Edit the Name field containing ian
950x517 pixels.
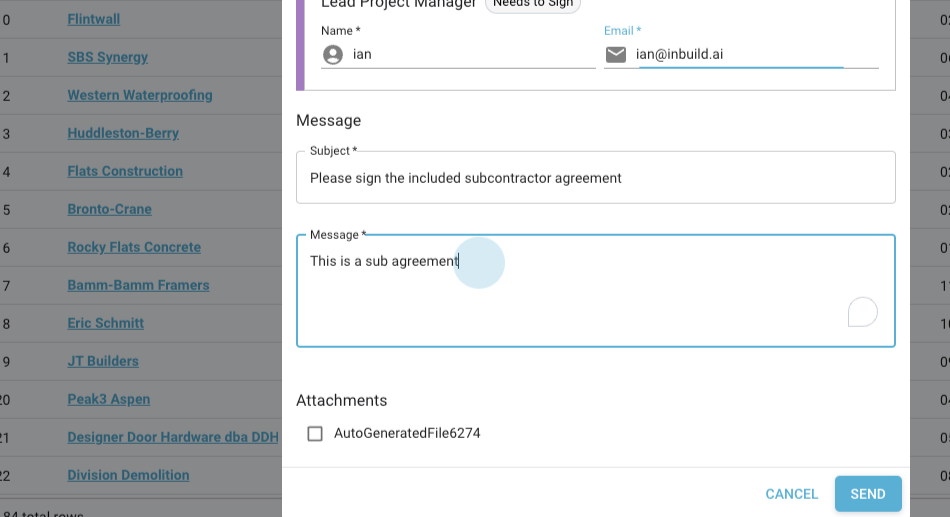[472, 54]
